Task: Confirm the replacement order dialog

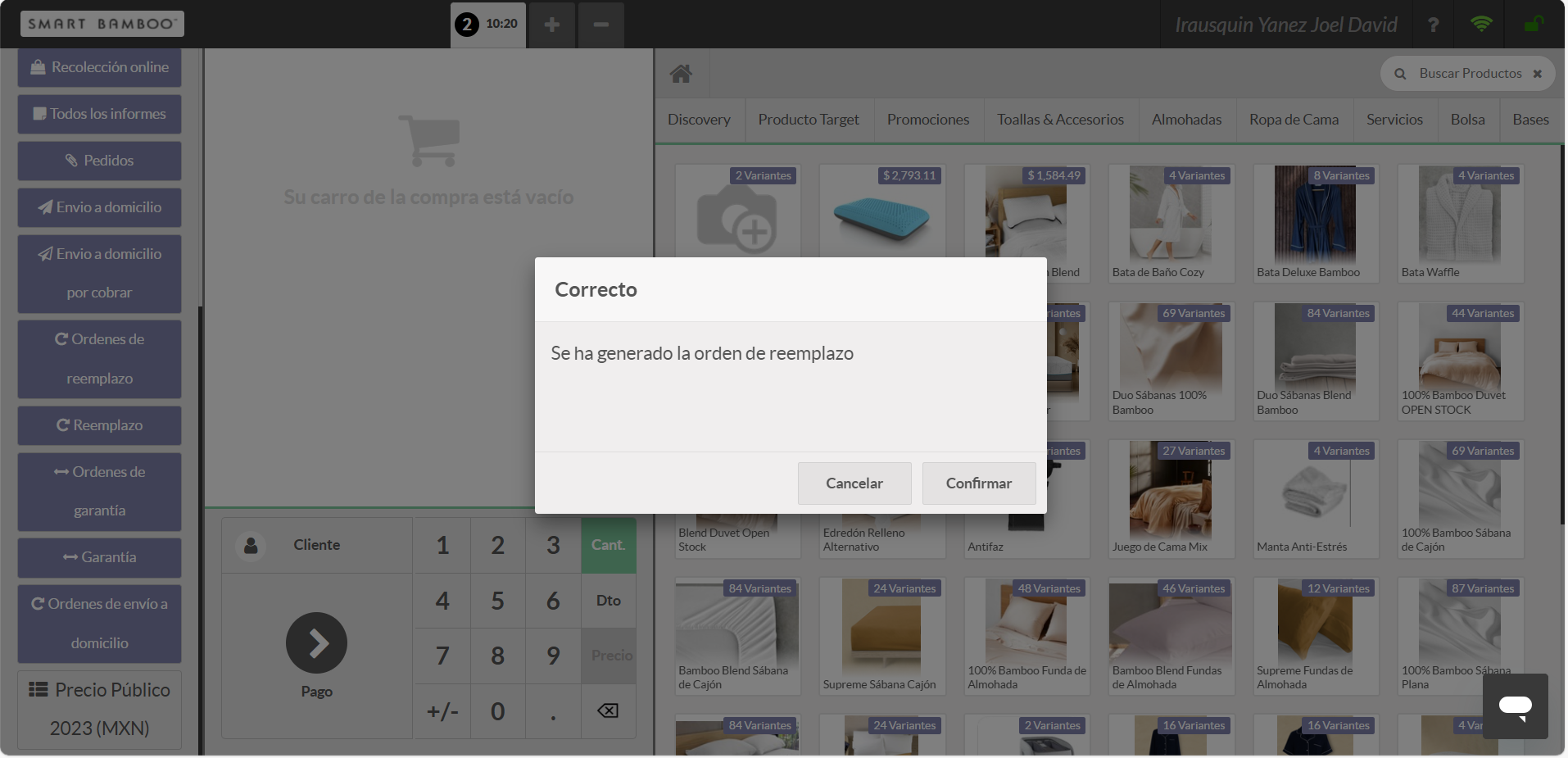Action: pyautogui.click(x=978, y=483)
